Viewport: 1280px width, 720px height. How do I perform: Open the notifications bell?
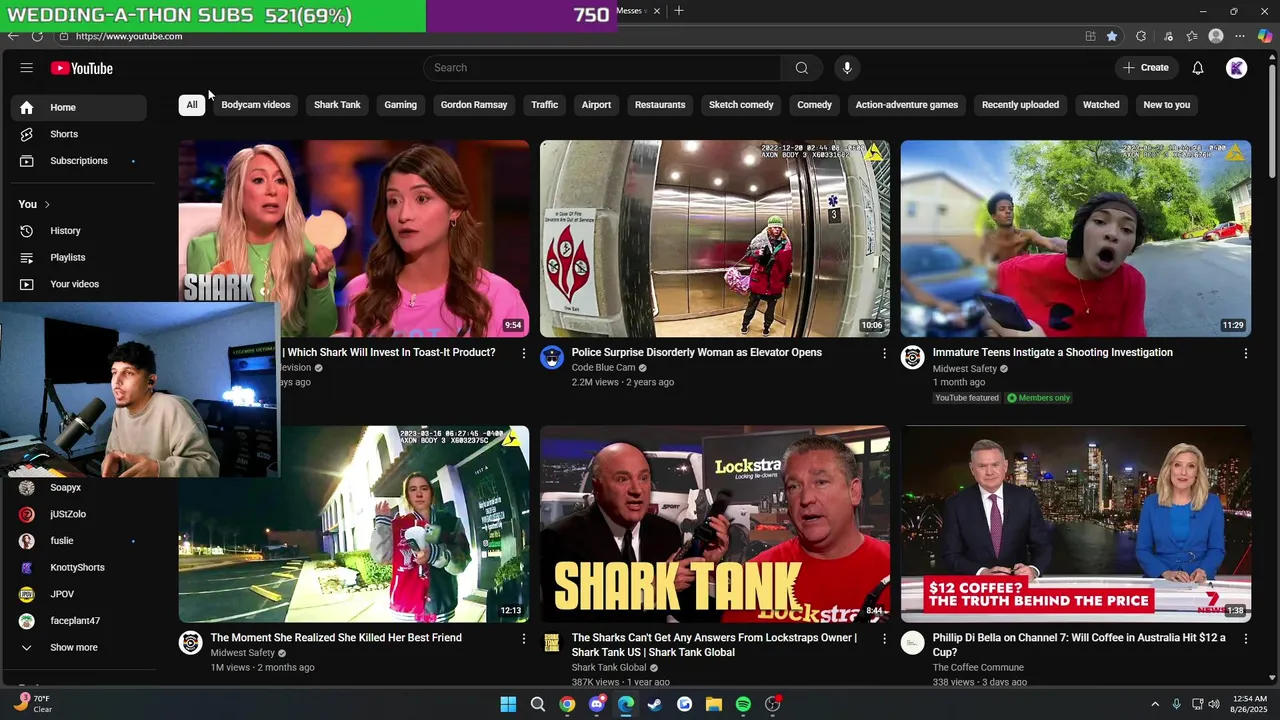tap(1198, 68)
